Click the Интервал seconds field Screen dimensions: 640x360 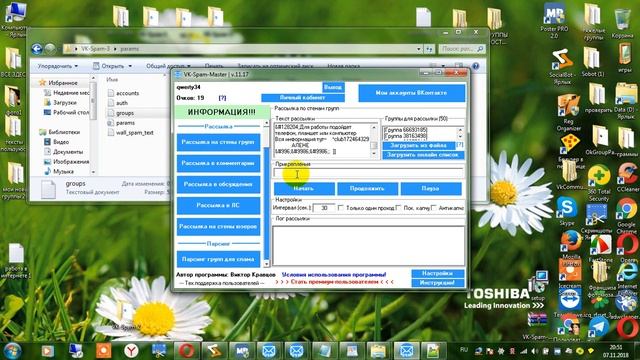click(324, 208)
